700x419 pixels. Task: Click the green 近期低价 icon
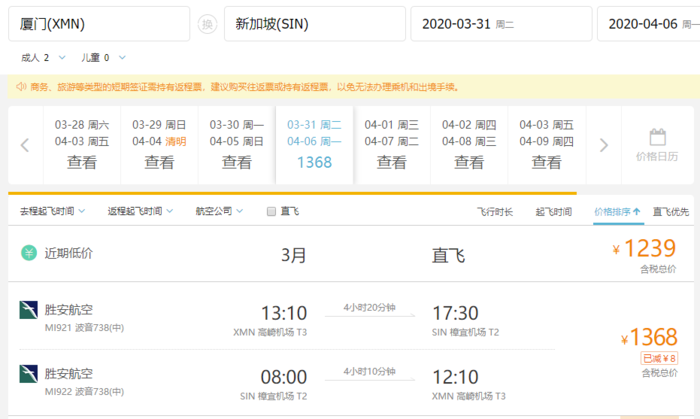(29, 253)
